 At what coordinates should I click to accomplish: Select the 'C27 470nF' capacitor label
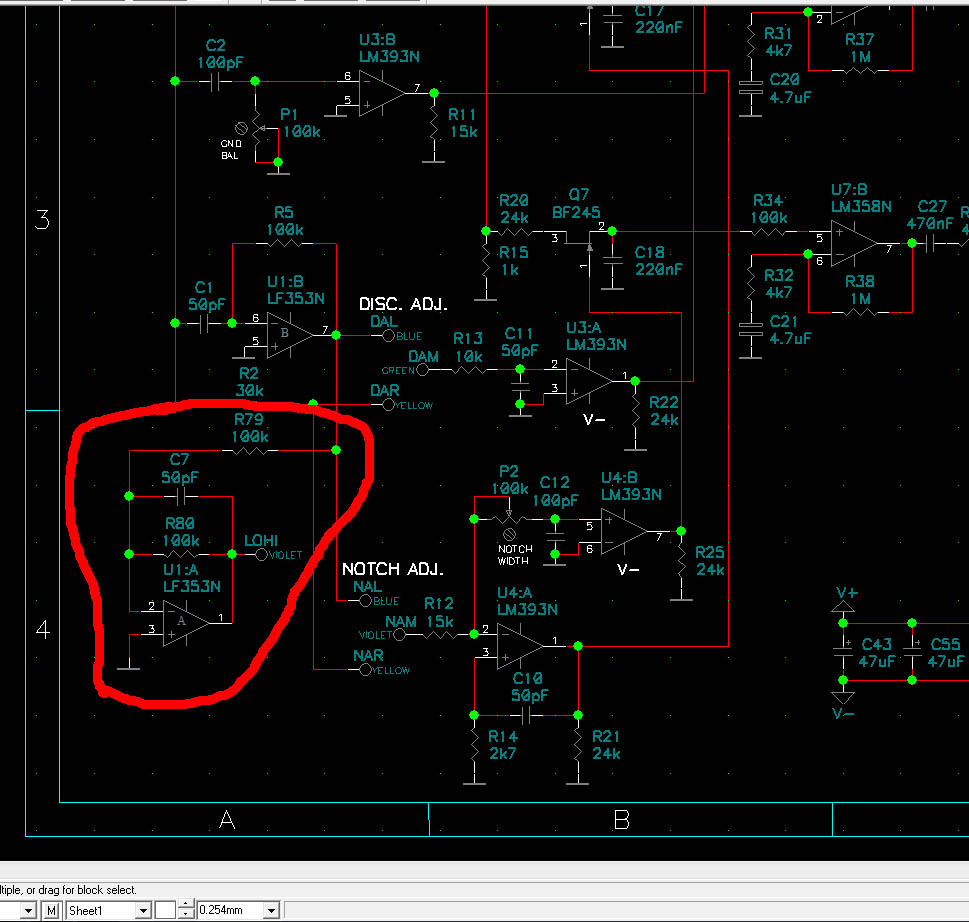(x=930, y=214)
